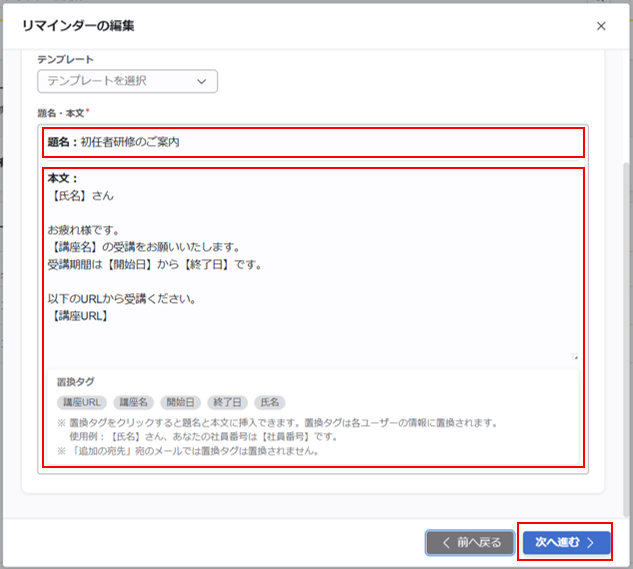
Task: Click the 置換タグ heading label
Action: (x=75, y=382)
